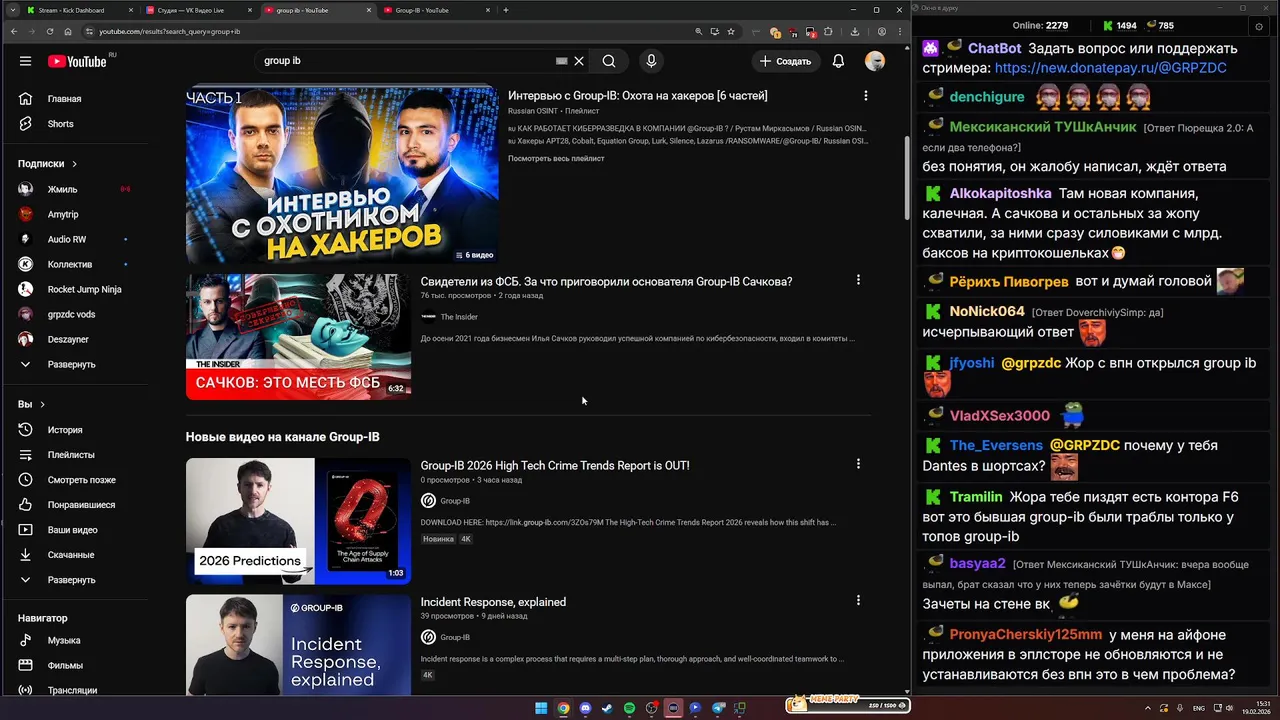Open the Group-IB channel under Incident Response video
The width and height of the screenshot is (1280, 720).
tap(455, 637)
